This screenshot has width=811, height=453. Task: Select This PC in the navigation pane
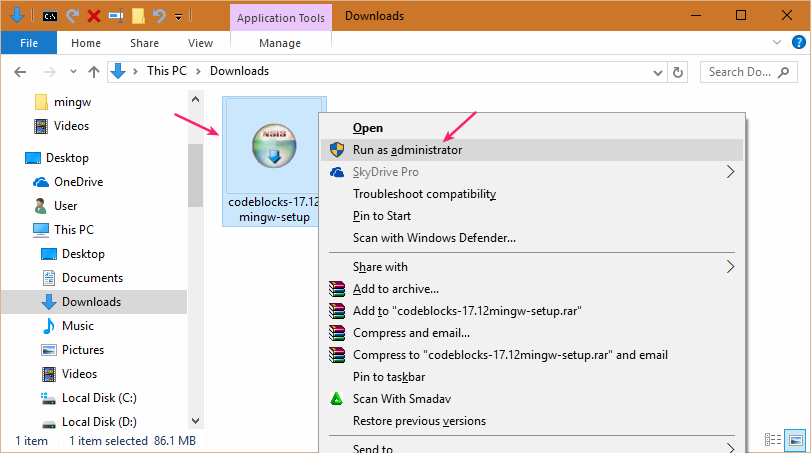(x=74, y=230)
